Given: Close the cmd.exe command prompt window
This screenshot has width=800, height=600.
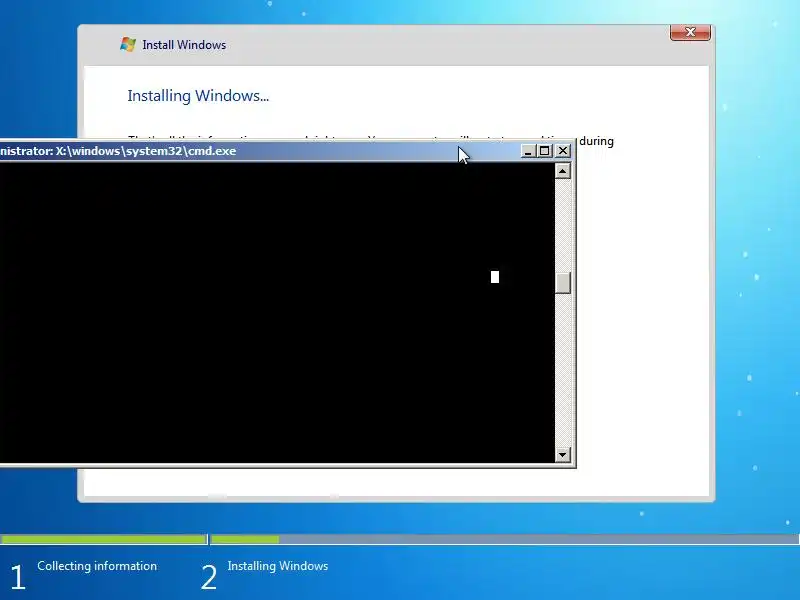Looking at the screenshot, I should pos(563,151).
